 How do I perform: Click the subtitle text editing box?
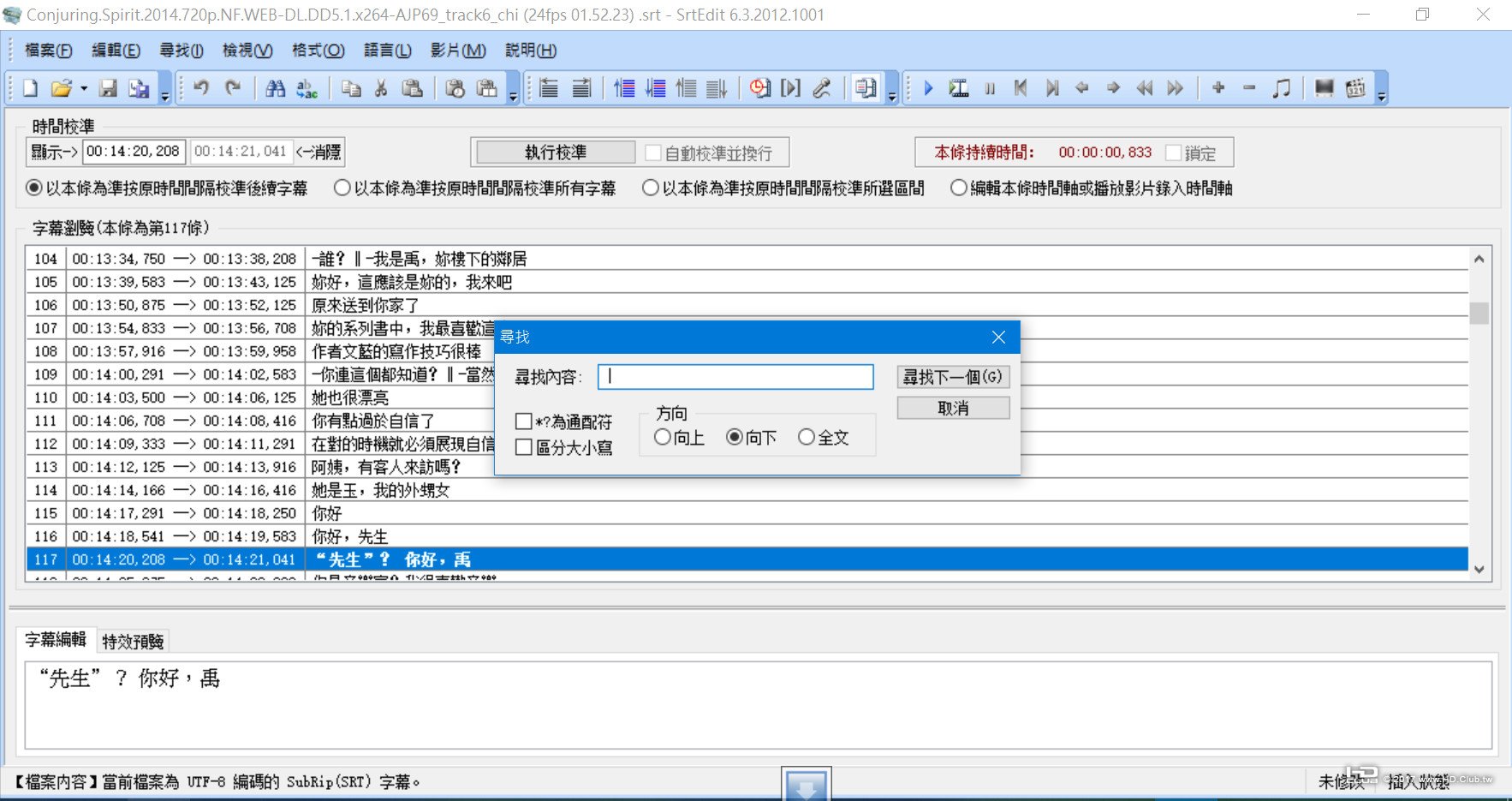(x=759, y=705)
